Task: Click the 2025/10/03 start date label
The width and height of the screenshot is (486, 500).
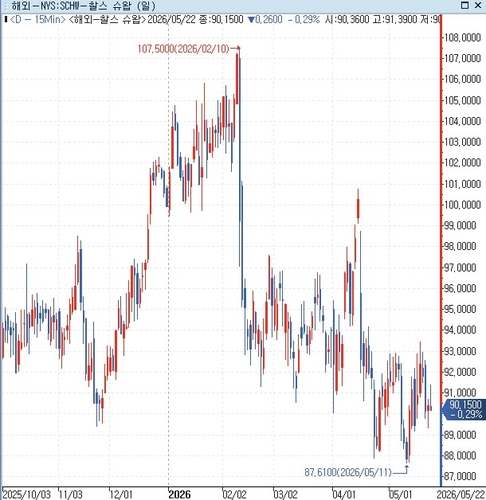Action: (x=26, y=494)
